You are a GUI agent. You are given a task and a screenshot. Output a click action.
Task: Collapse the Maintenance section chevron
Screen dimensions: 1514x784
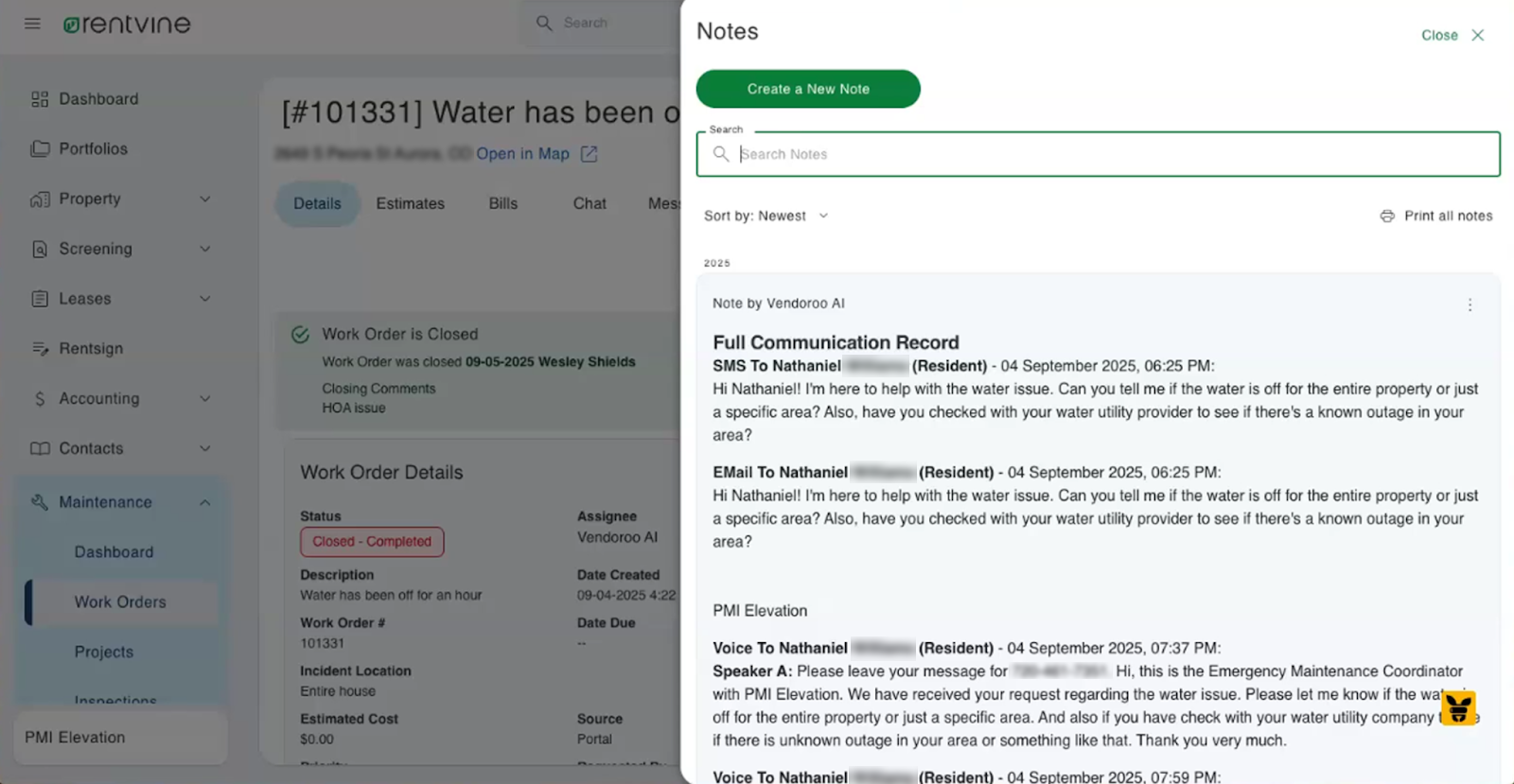click(205, 502)
